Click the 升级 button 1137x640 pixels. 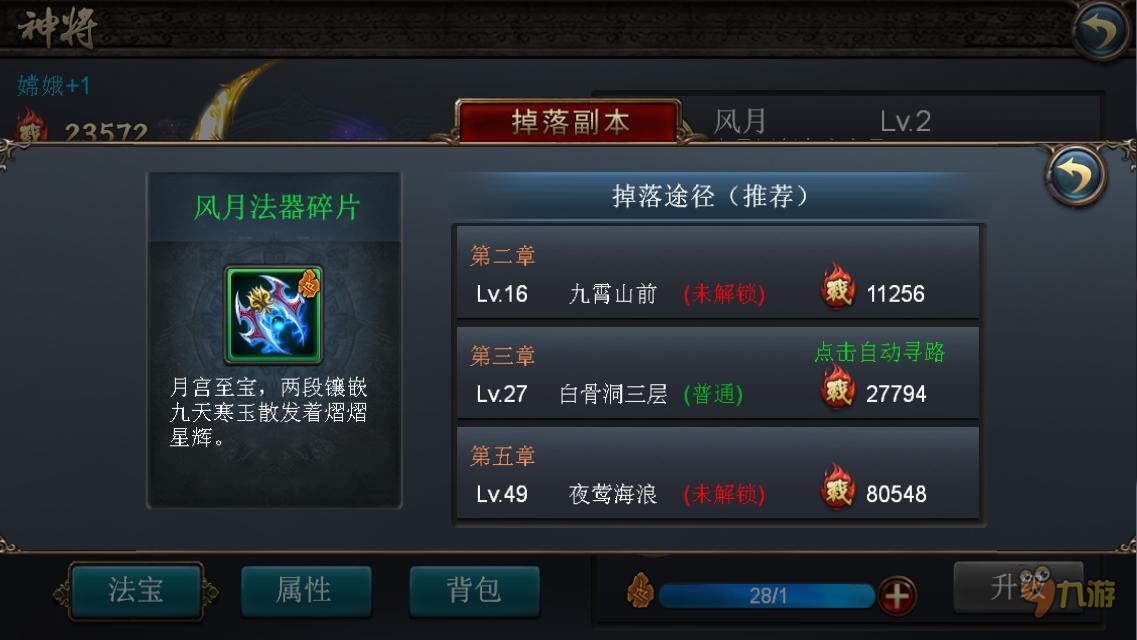pos(1018,587)
